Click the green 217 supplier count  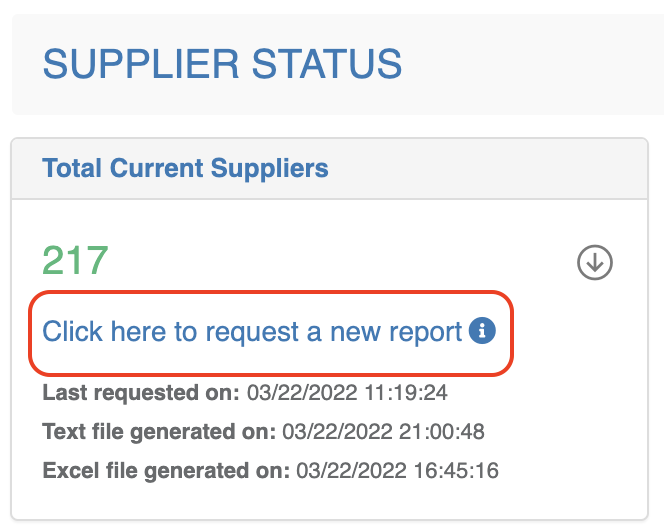tap(75, 261)
